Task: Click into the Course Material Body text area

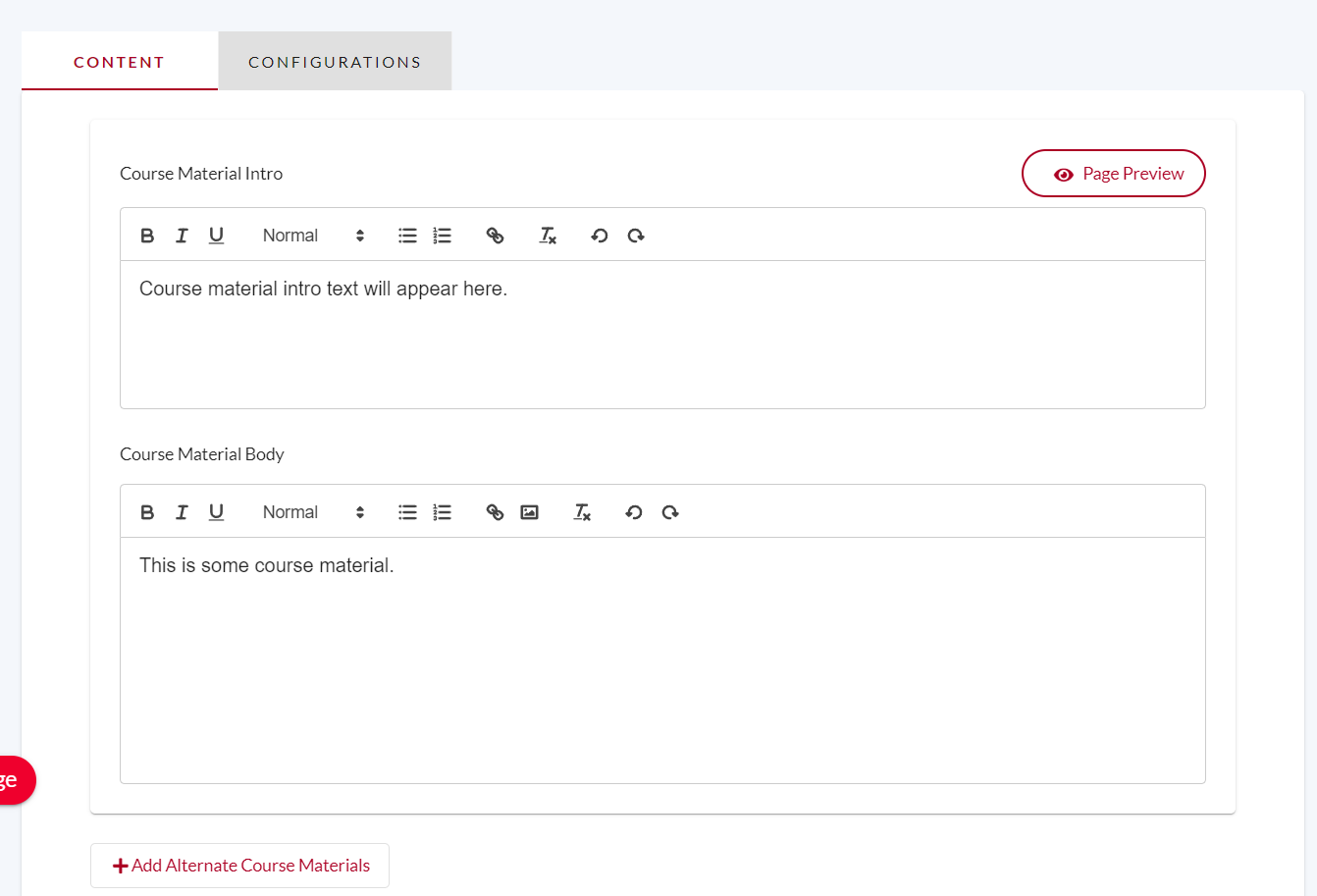Action: (662, 659)
